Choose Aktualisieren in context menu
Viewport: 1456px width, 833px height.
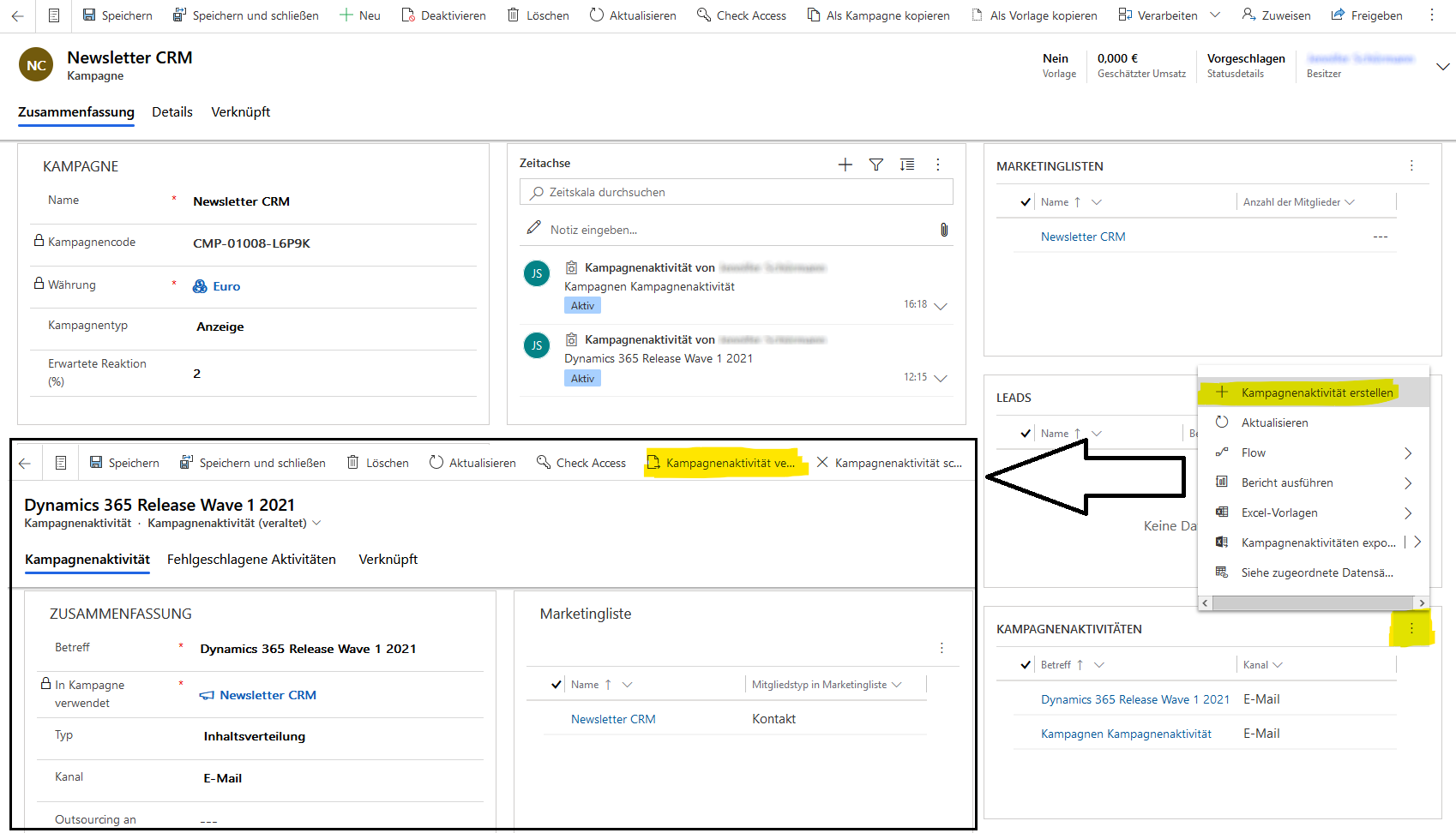tap(1314, 422)
